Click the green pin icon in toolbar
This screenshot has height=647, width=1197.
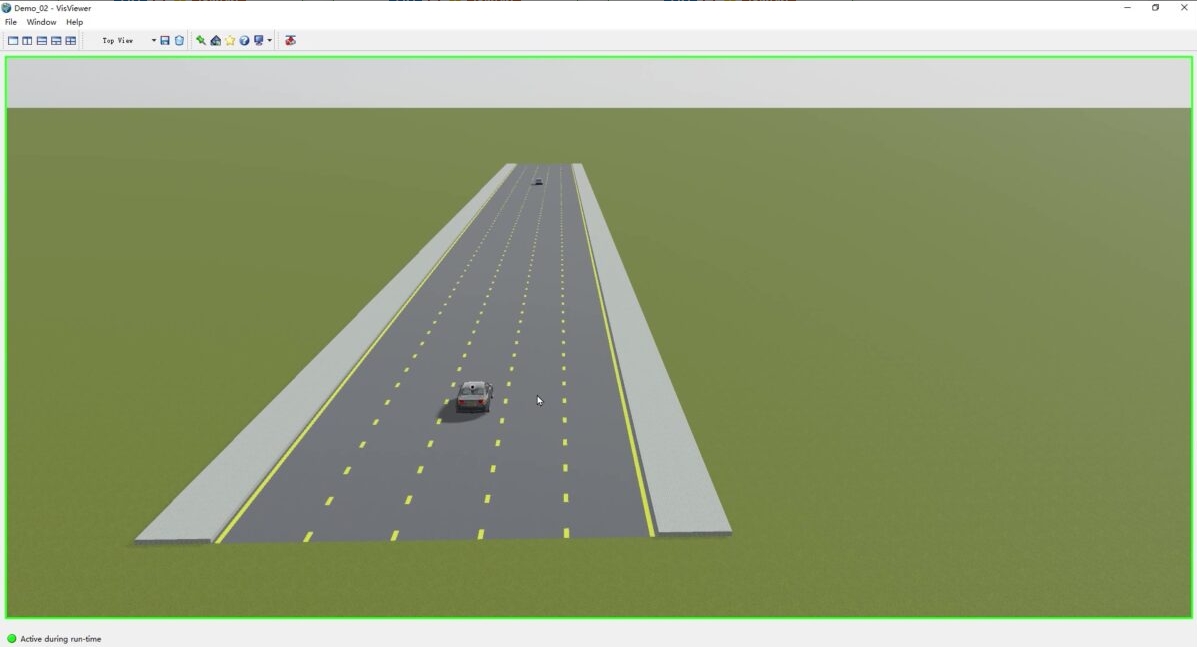coord(201,41)
